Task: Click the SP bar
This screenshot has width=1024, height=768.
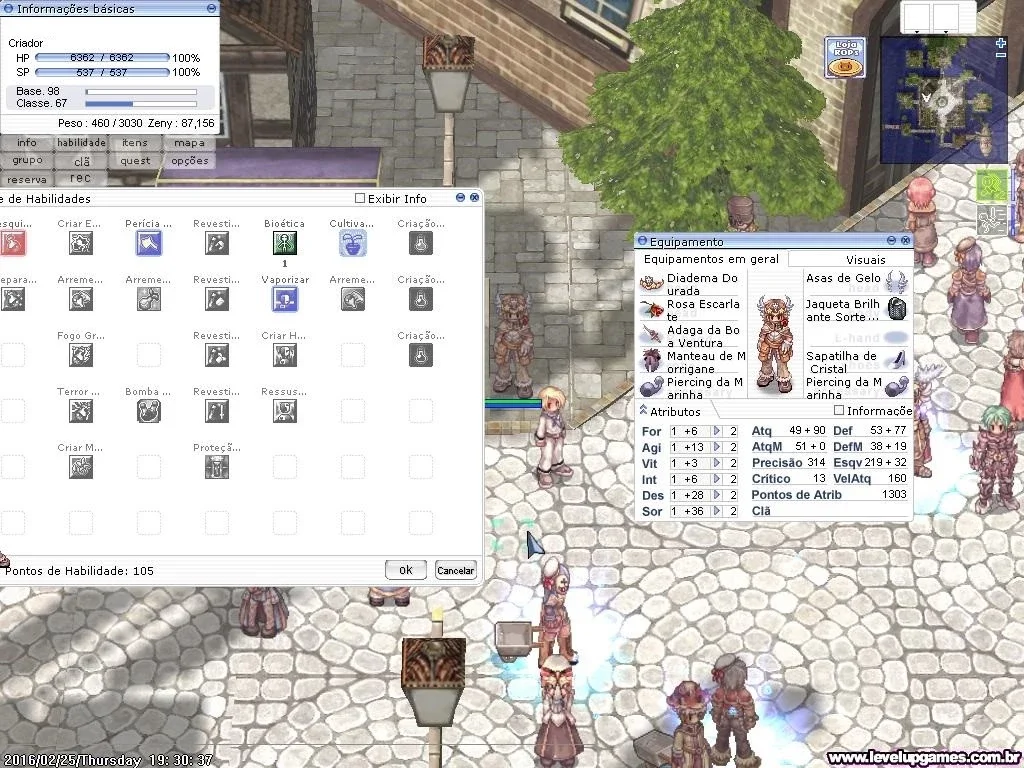Action: [102, 72]
